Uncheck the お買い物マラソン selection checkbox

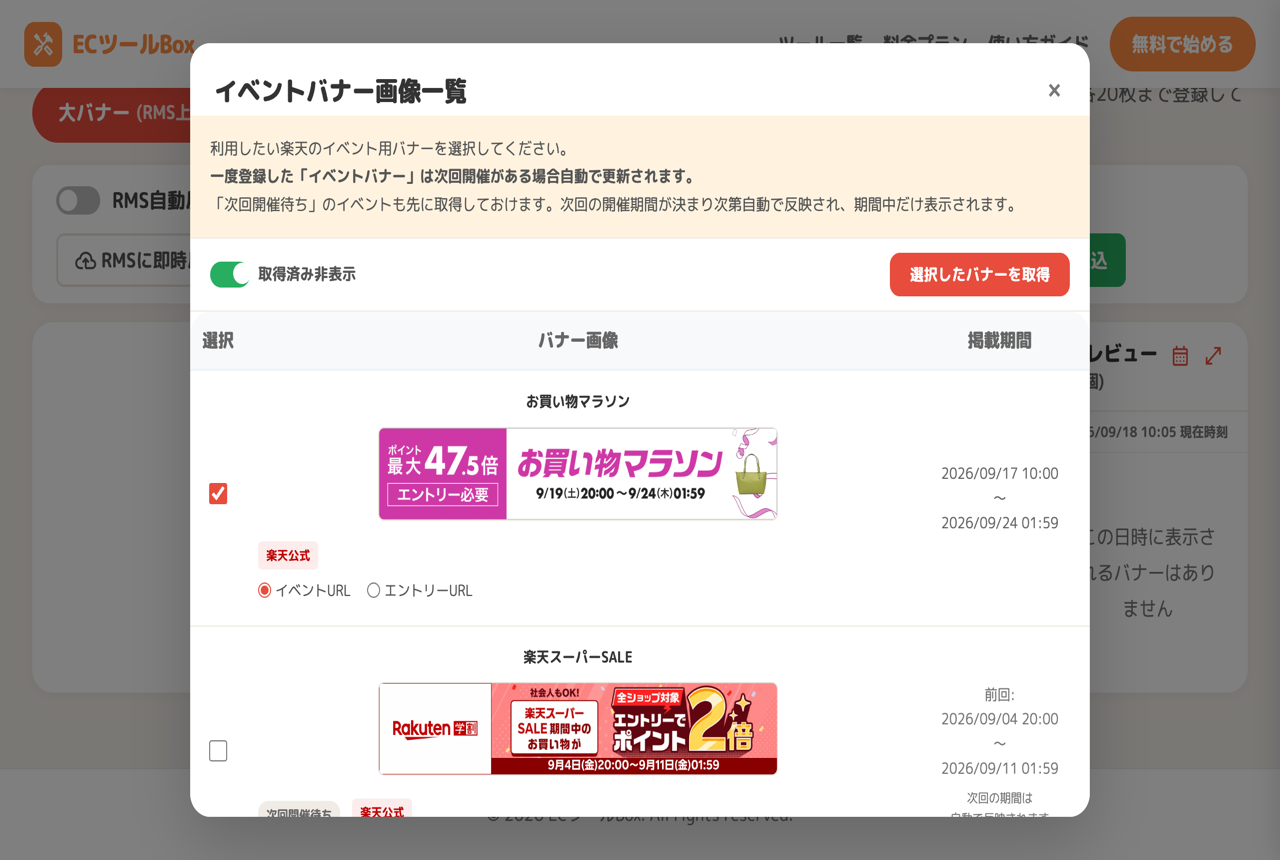218,494
